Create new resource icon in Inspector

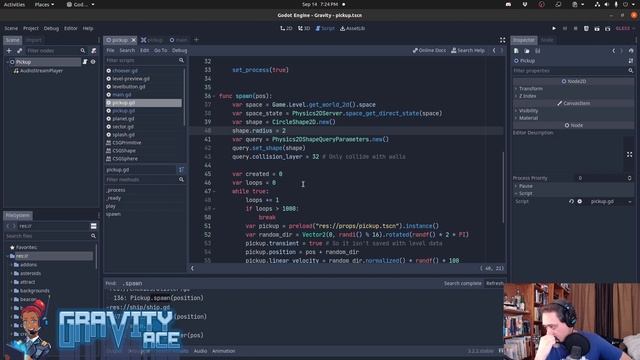[x=516, y=51]
